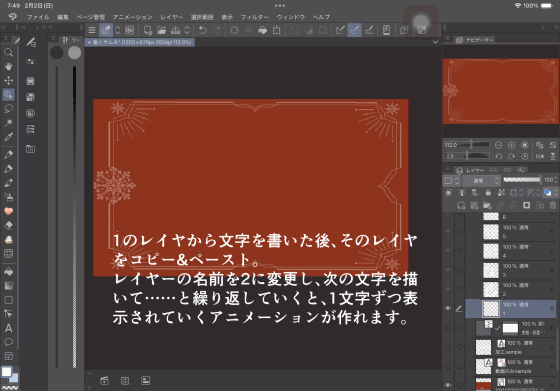
Task: Expand the canvas tab list chevron
Action: (435, 42)
